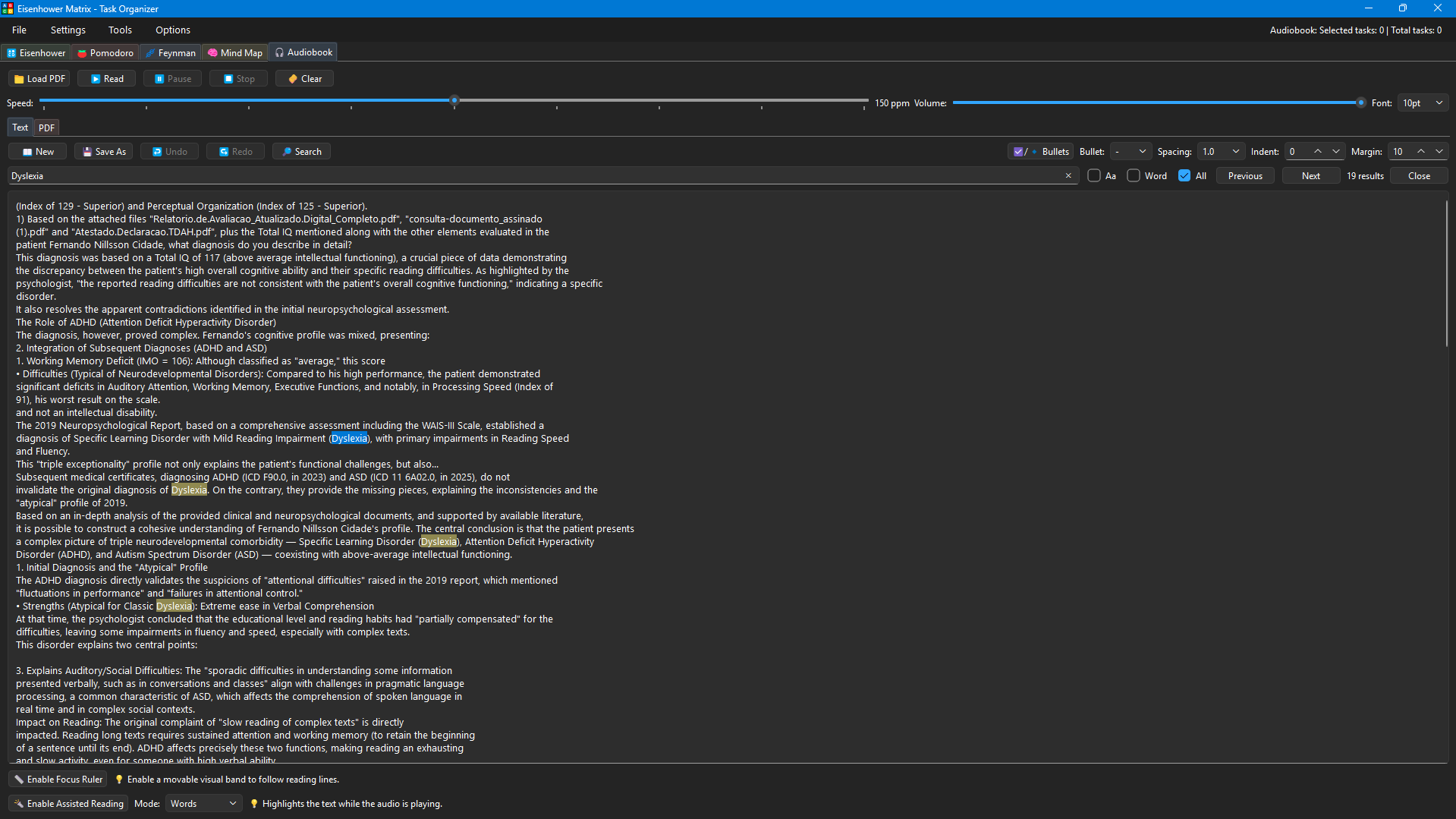Enable Assisted Reading toggle
1456x819 pixels.
pos(68,804)
